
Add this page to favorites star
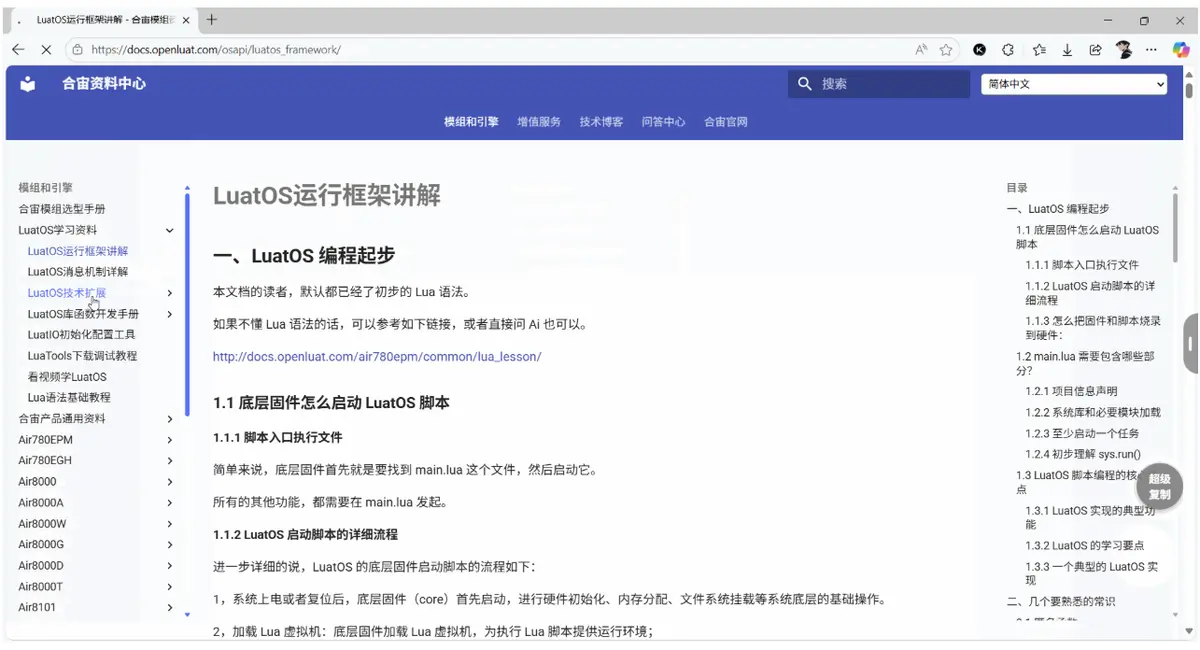click(x=945, y=49)
